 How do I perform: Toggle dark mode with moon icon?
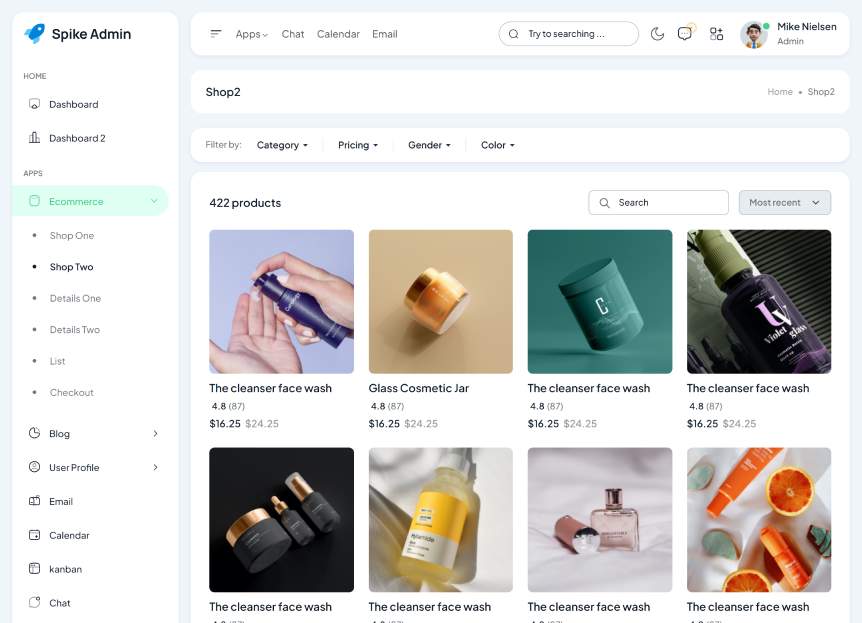coord(657,34)
